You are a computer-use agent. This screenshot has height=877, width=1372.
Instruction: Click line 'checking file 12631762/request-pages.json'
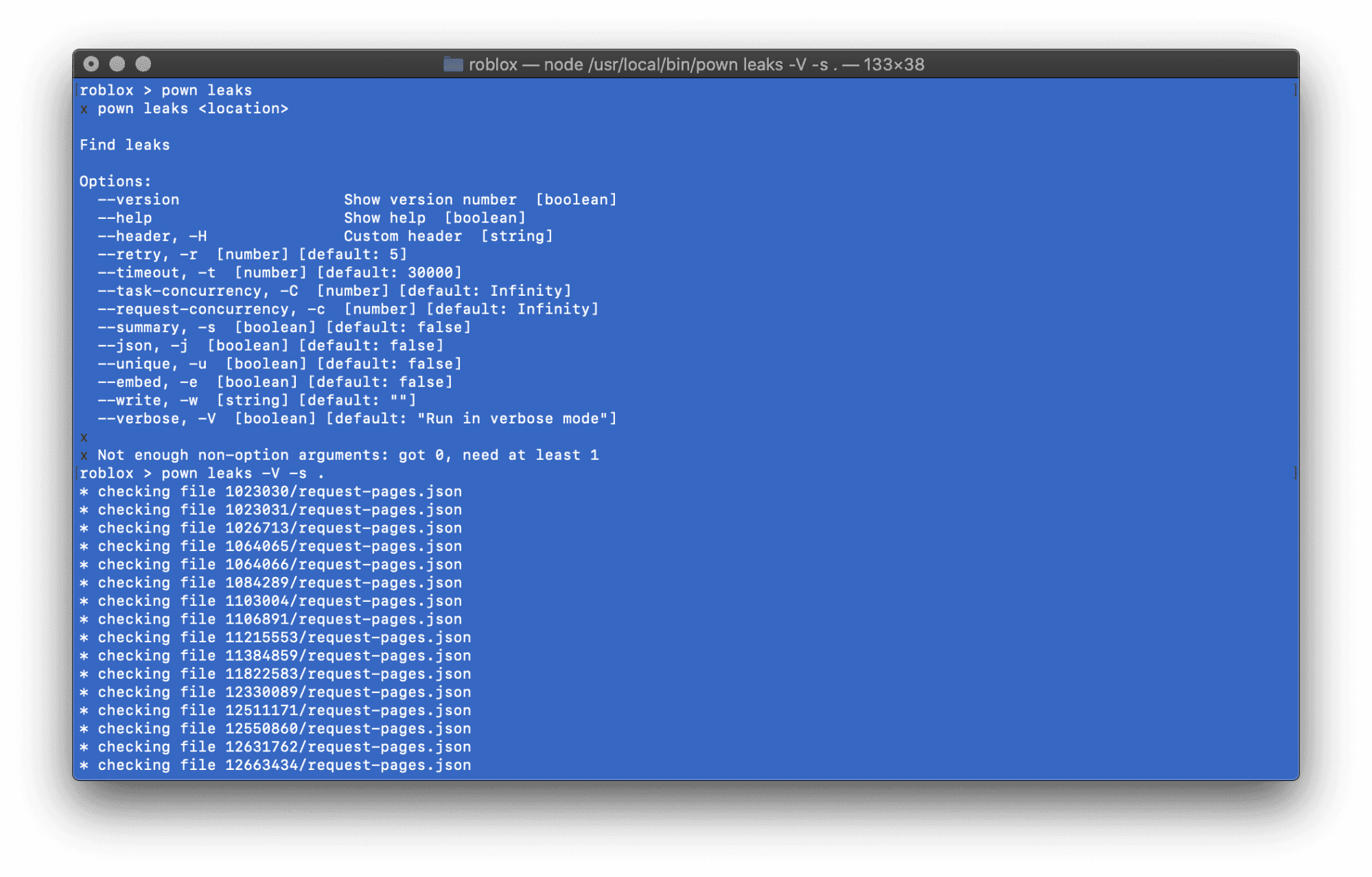tap(275, 747)
